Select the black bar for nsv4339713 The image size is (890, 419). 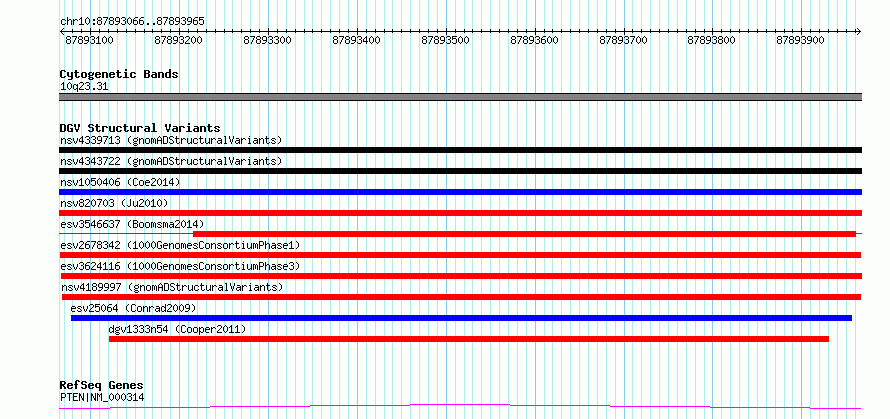[x=460, y=150]
